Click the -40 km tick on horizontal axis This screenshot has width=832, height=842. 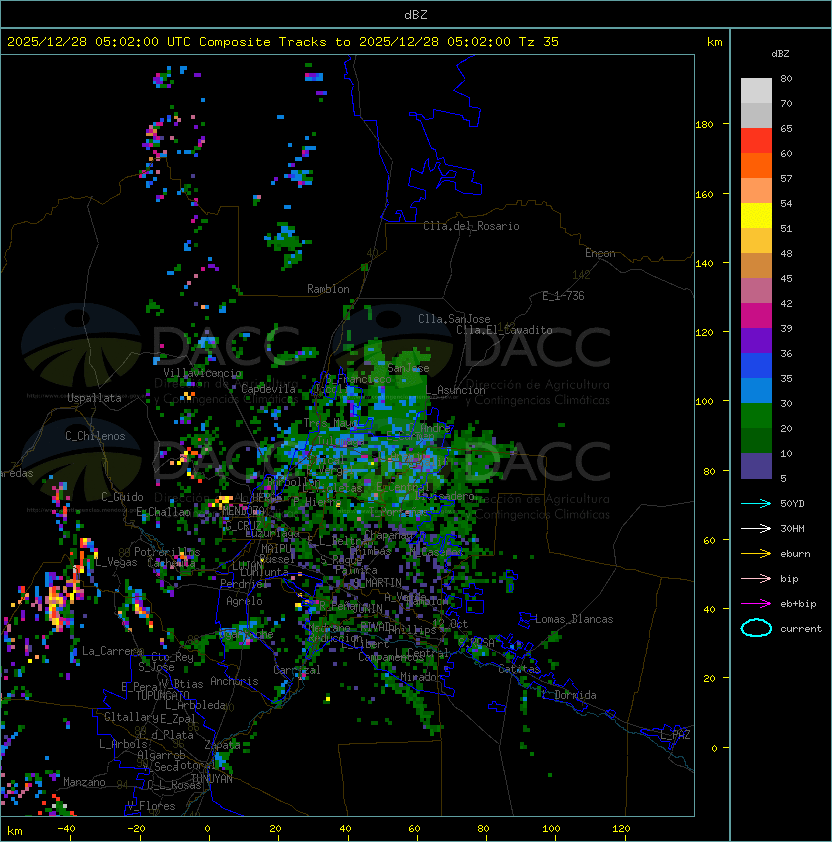(x=66, y=829)
